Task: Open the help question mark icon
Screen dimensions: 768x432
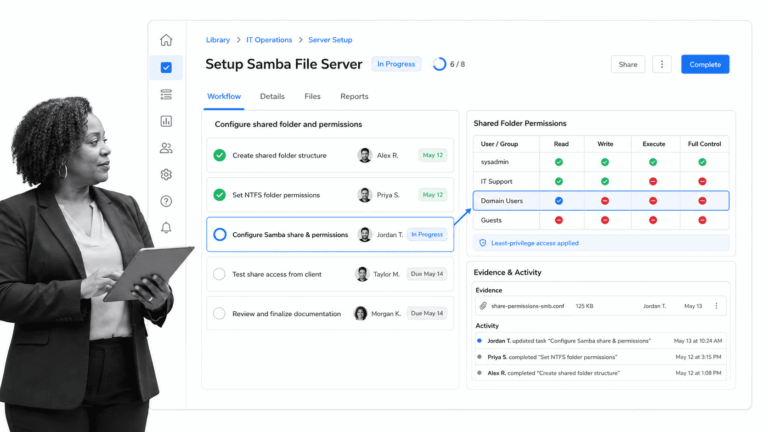Action: point(166,201)
